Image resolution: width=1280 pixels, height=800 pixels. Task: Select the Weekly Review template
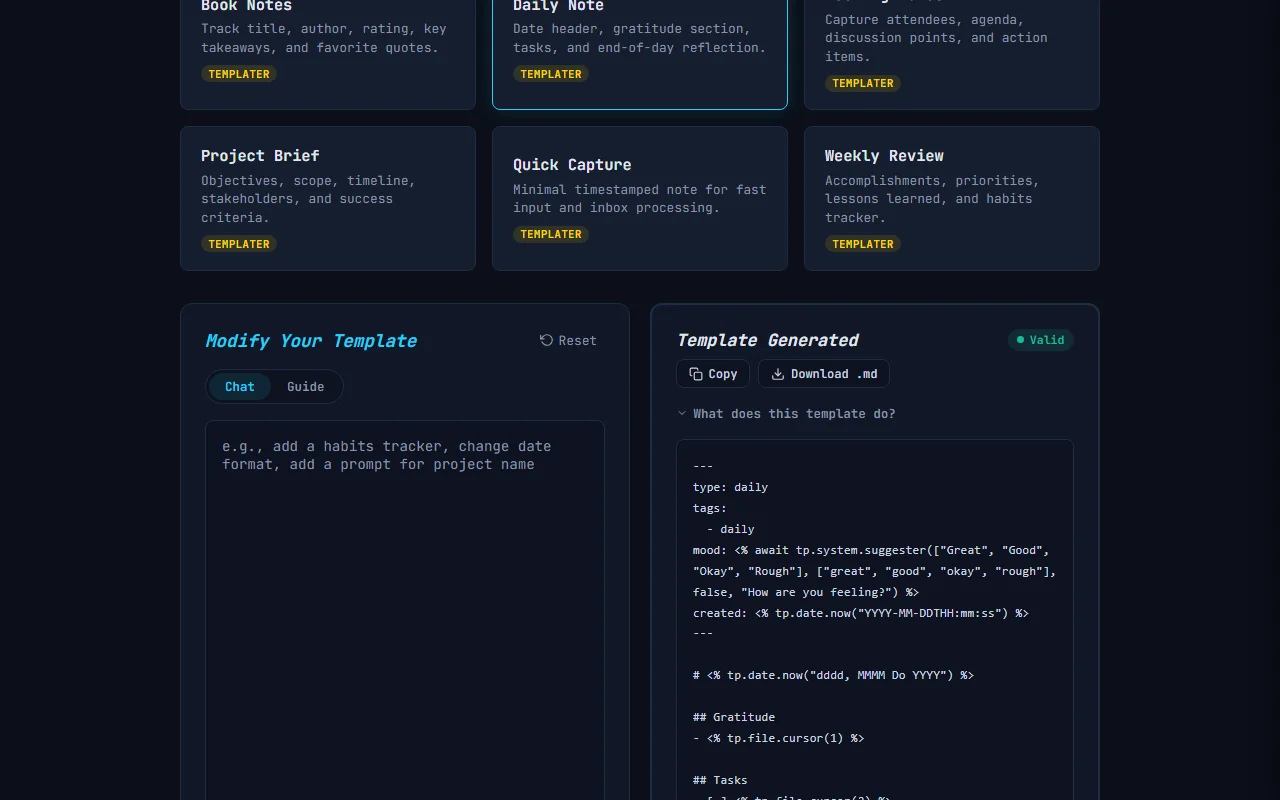click(951, 198)
